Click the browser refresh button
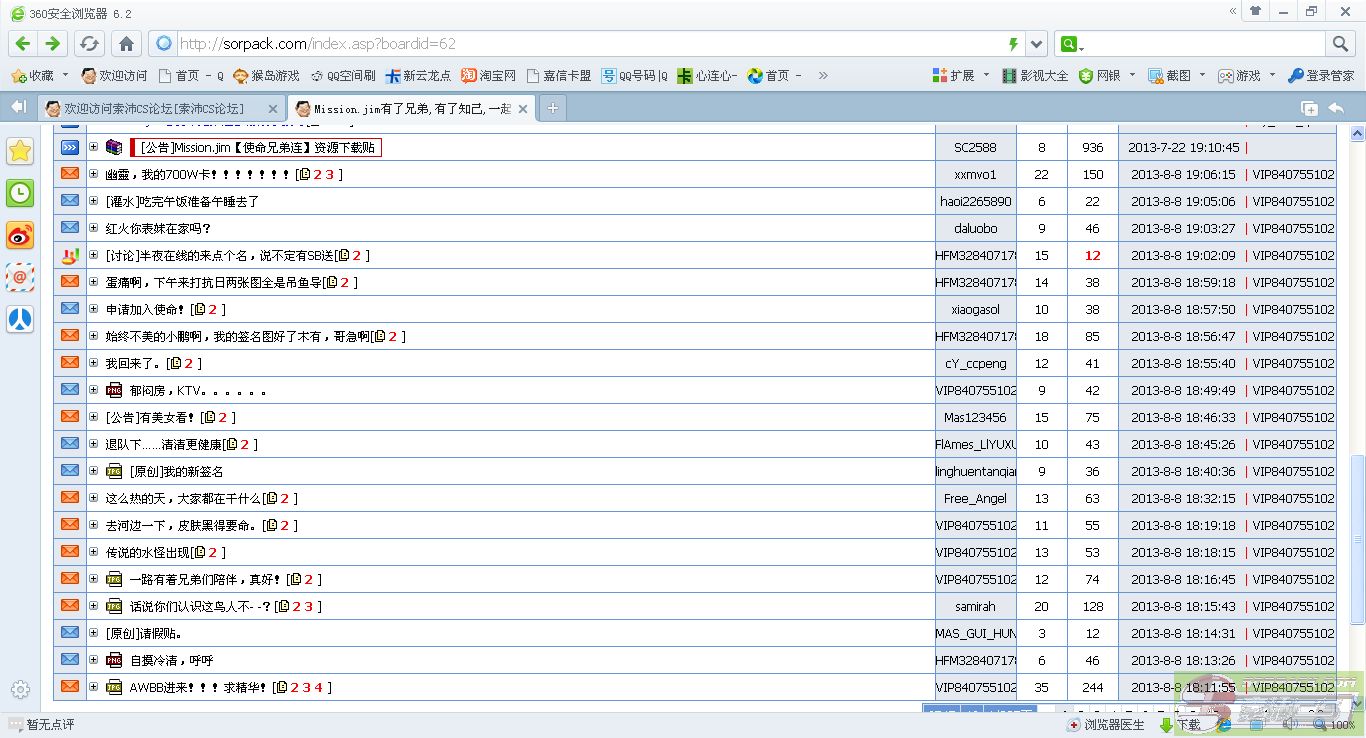The image size is (1366, 738). [89, 44]
